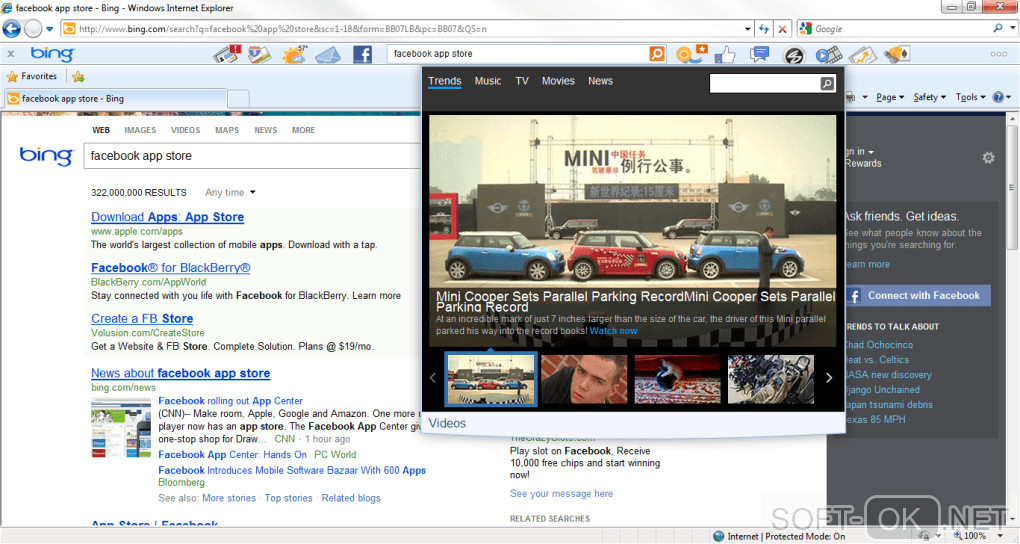Switch to the TV tab in panel
This screenshot has height=544, width=1020.
522,81
